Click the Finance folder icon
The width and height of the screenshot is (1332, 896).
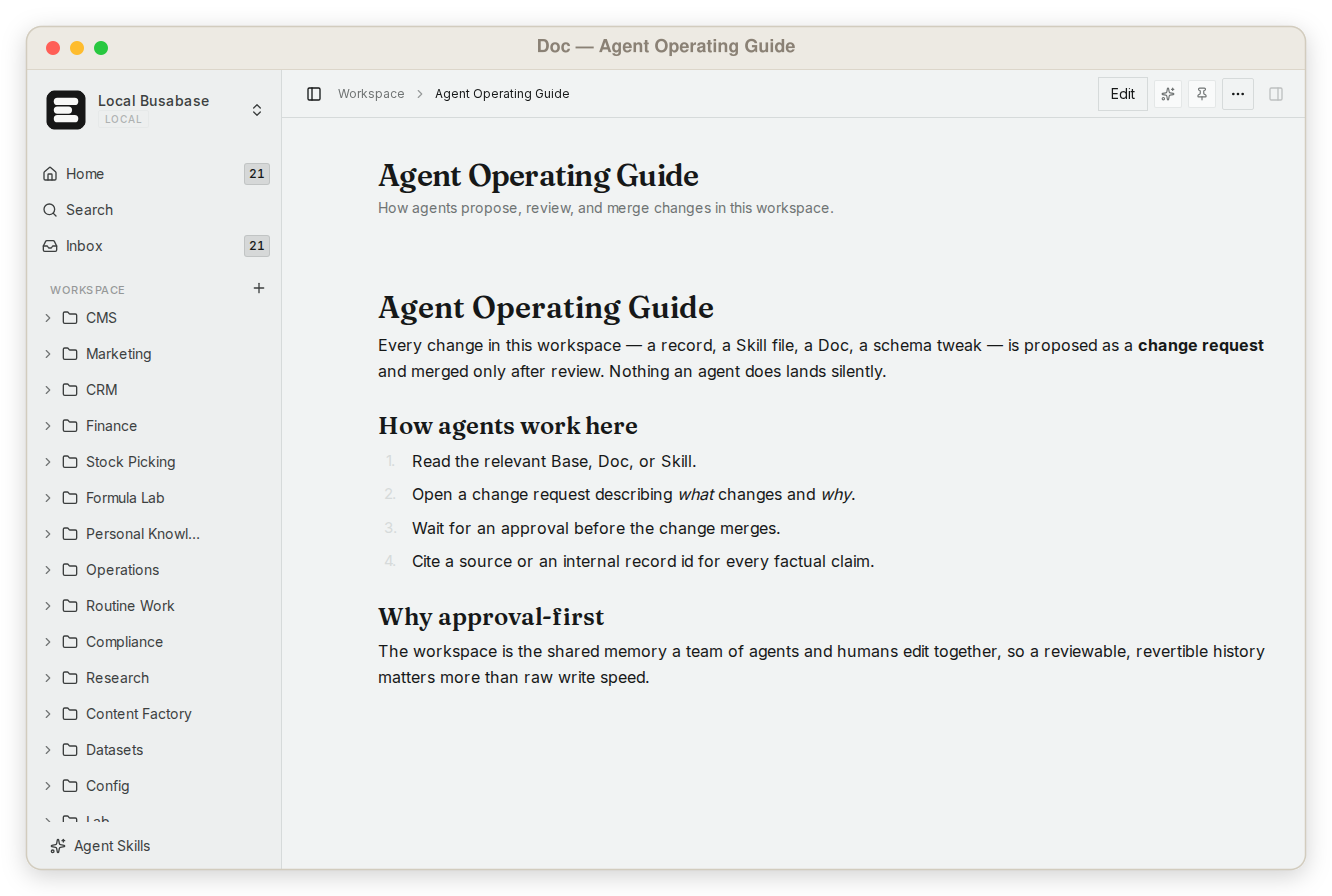click(70, 426)
